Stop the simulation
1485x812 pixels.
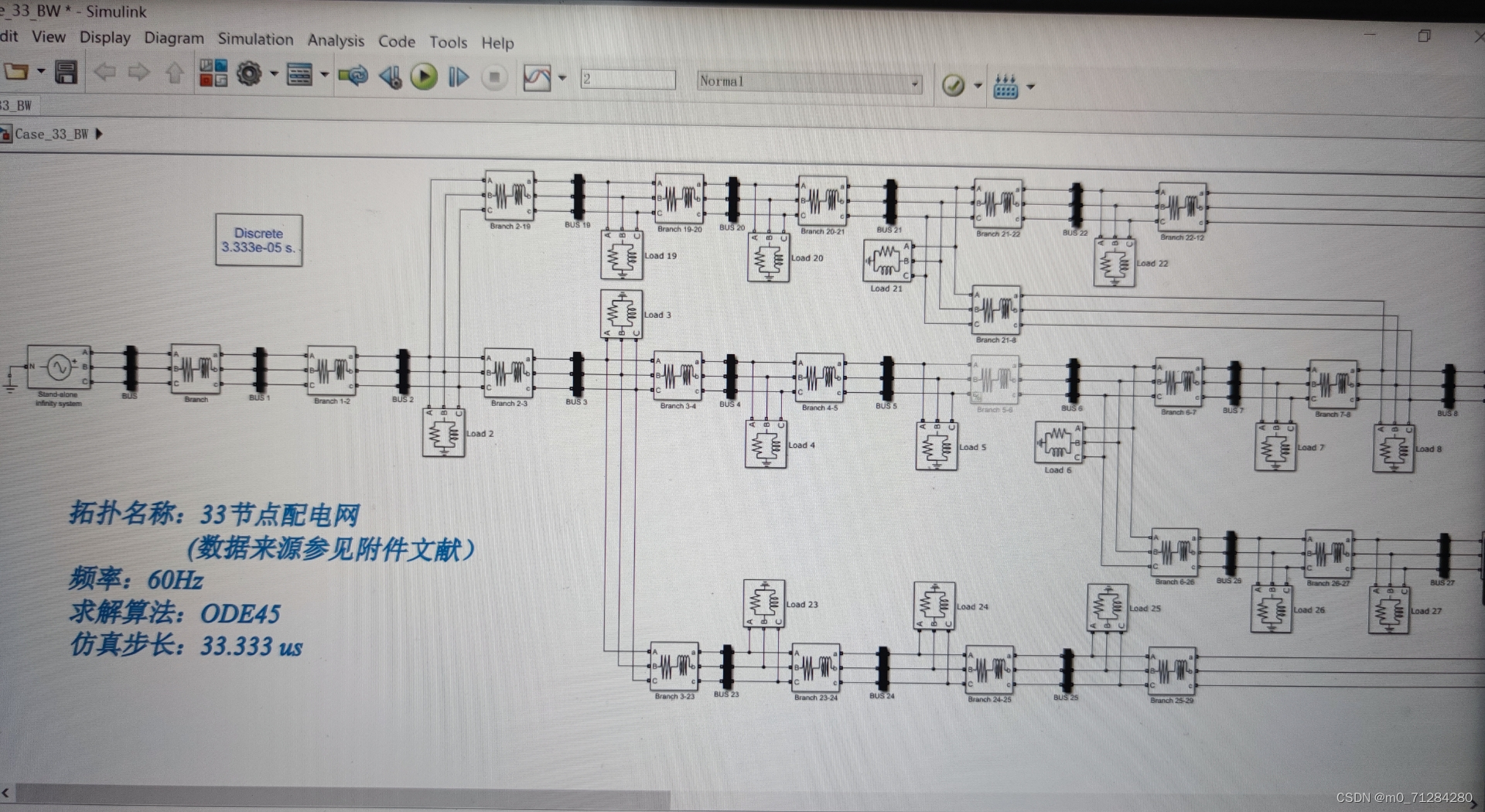coord(494,77)
